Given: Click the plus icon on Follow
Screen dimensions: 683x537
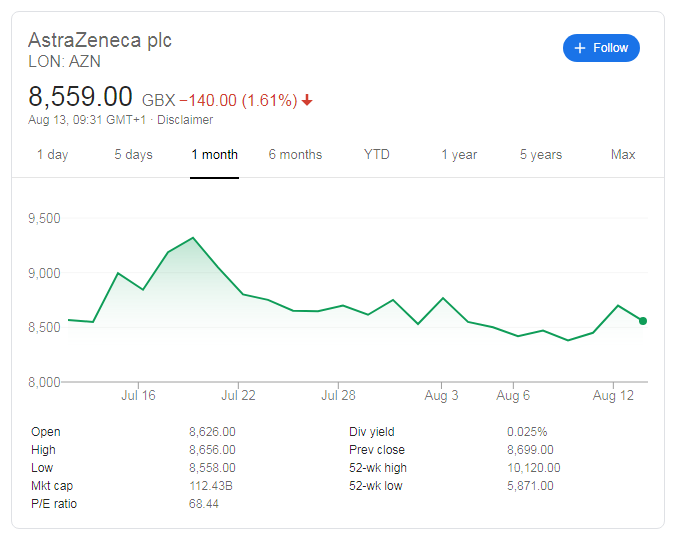Looking at the screenshot, I should point(579,48).
